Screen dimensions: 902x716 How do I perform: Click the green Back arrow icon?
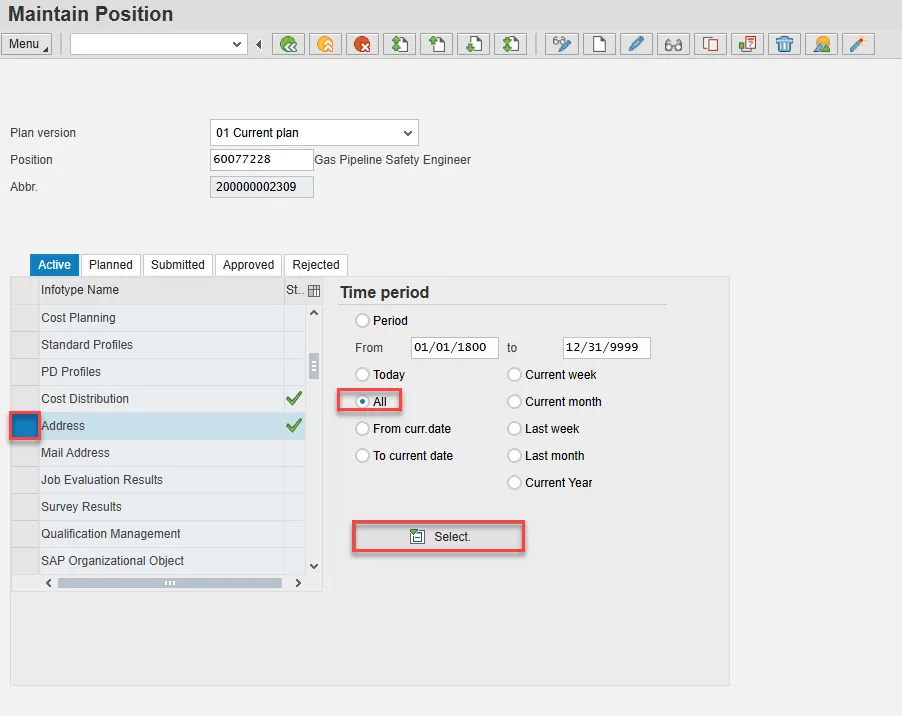click(290, 44)
